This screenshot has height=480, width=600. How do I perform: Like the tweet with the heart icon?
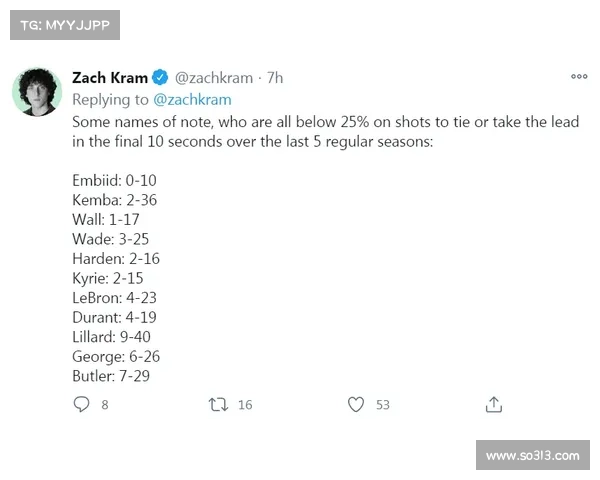tap(355, 405)
